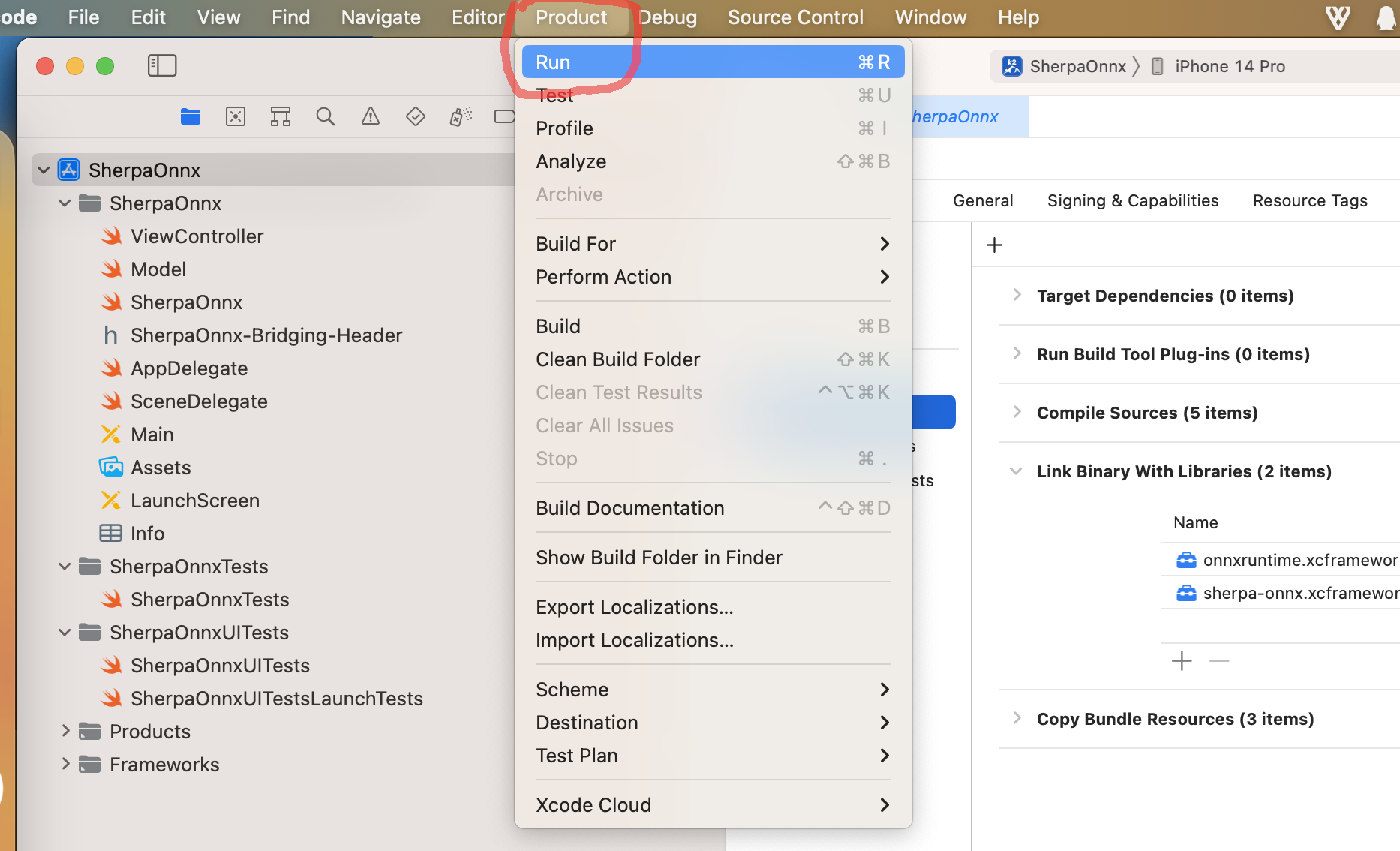Image resolution: width=1400 pixels, height=851 pixels.
Task: Collapse the SherpaOnnx group folder
Action: [x=65, y=203]
